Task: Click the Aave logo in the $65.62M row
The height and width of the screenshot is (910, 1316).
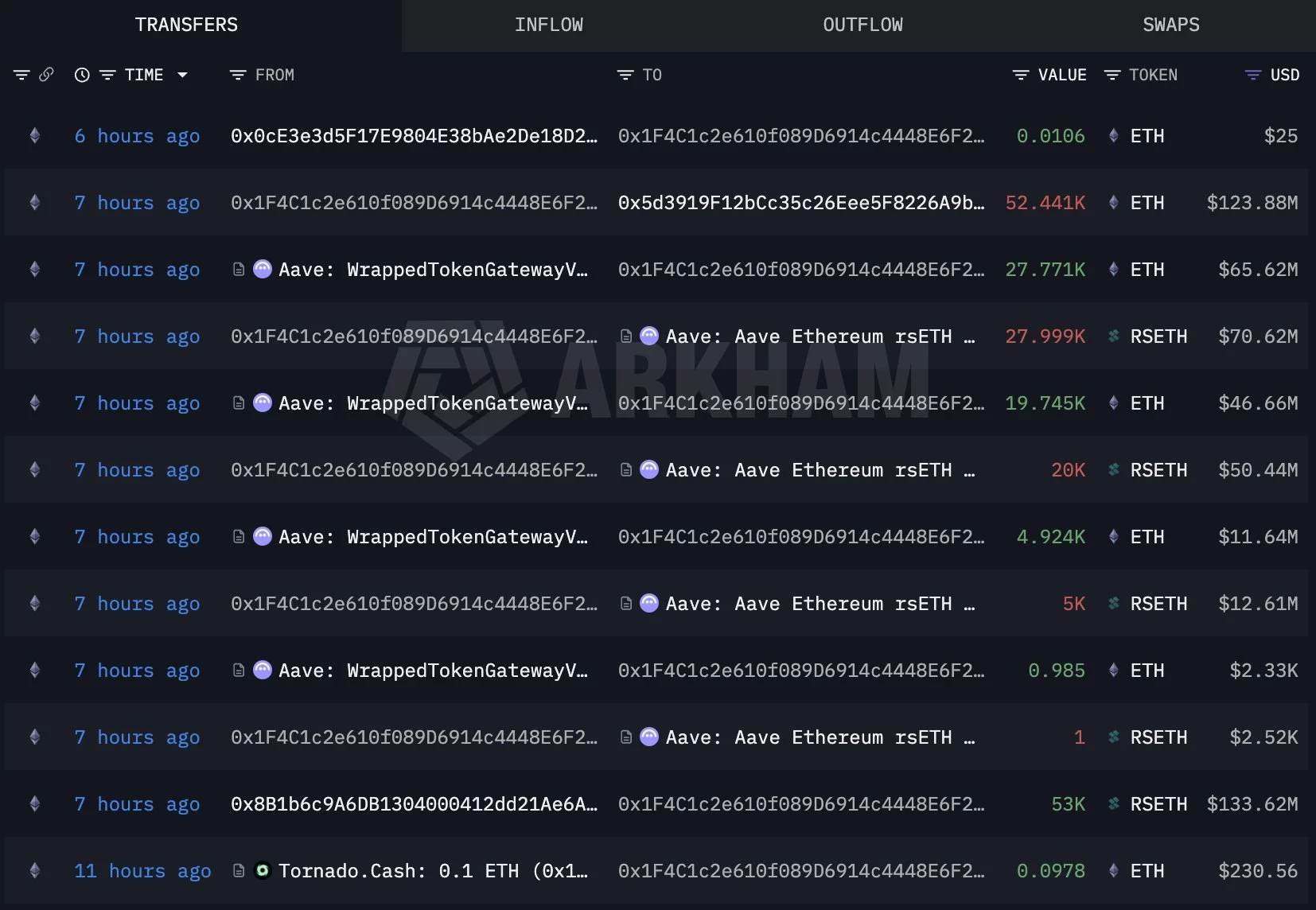Action: coord(262,270)
